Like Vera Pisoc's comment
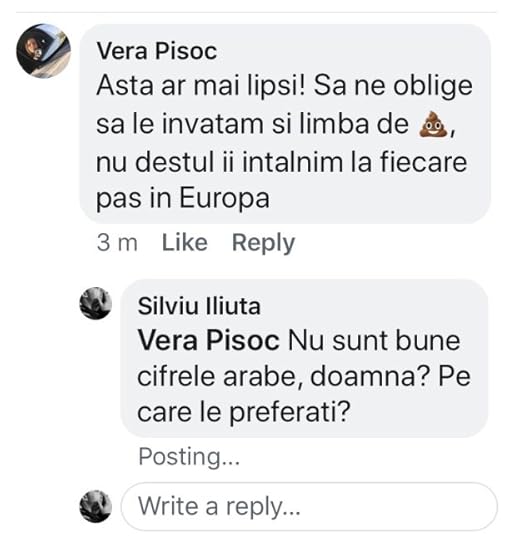The height and width of the screenshot is (540, 515). [185, 242]
